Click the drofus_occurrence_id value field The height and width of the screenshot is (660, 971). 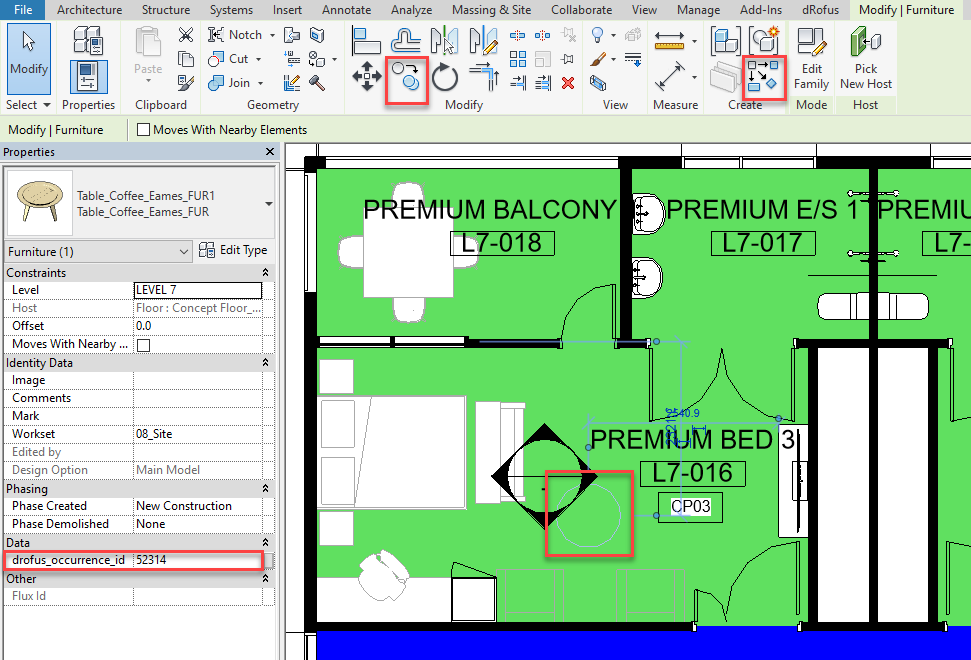pos(197,560)
